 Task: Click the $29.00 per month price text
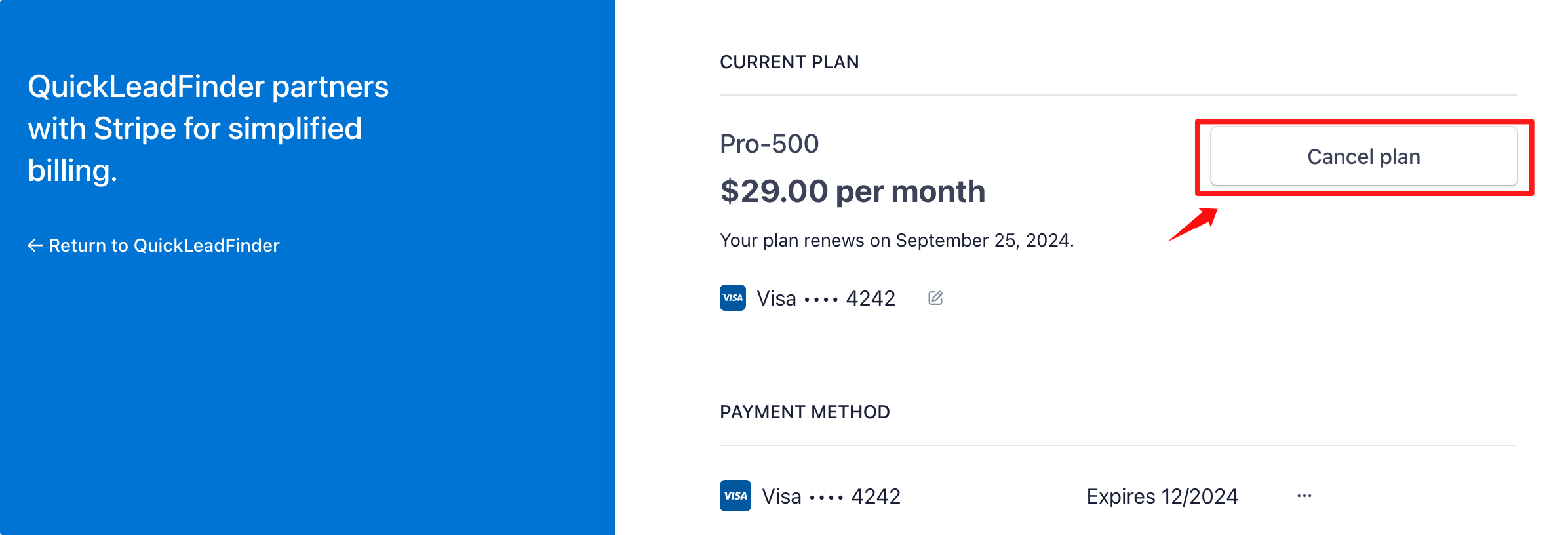852,191
